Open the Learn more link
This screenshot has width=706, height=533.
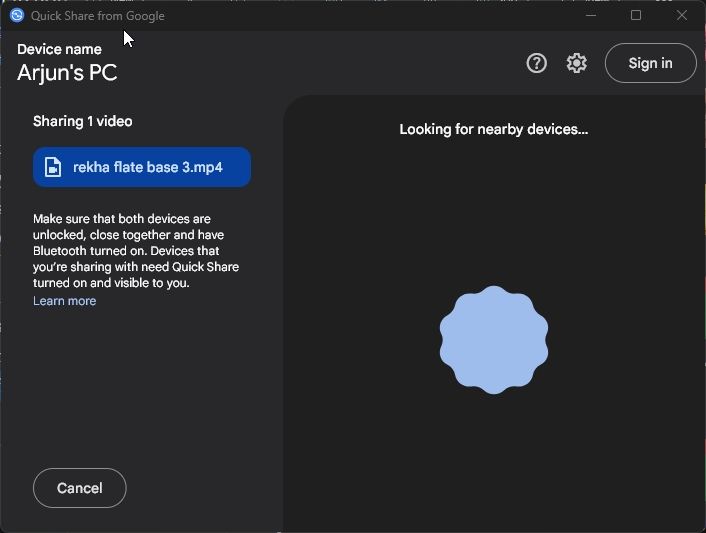[64, 301]
